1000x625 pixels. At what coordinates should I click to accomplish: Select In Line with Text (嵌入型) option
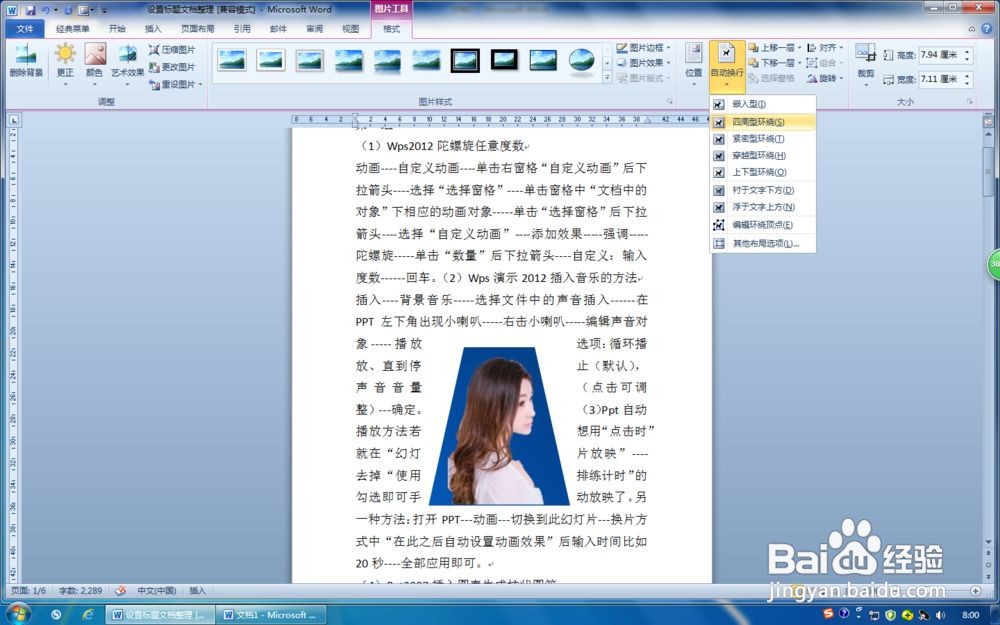tap(763, 104)
